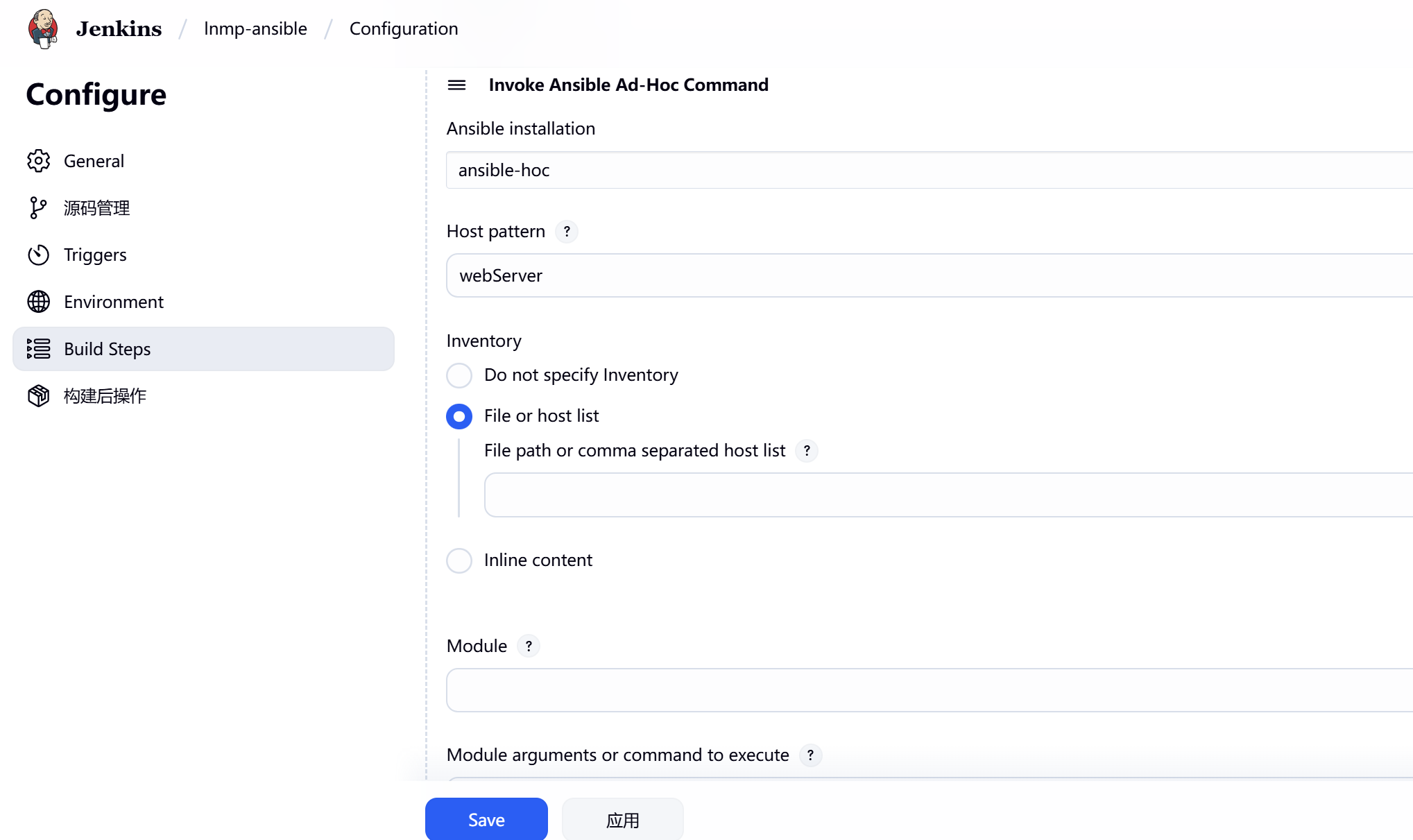Open help for Module field
The width and height of the screenshot is (1413, 840).
pyautogui.click(x=529, y=646)
